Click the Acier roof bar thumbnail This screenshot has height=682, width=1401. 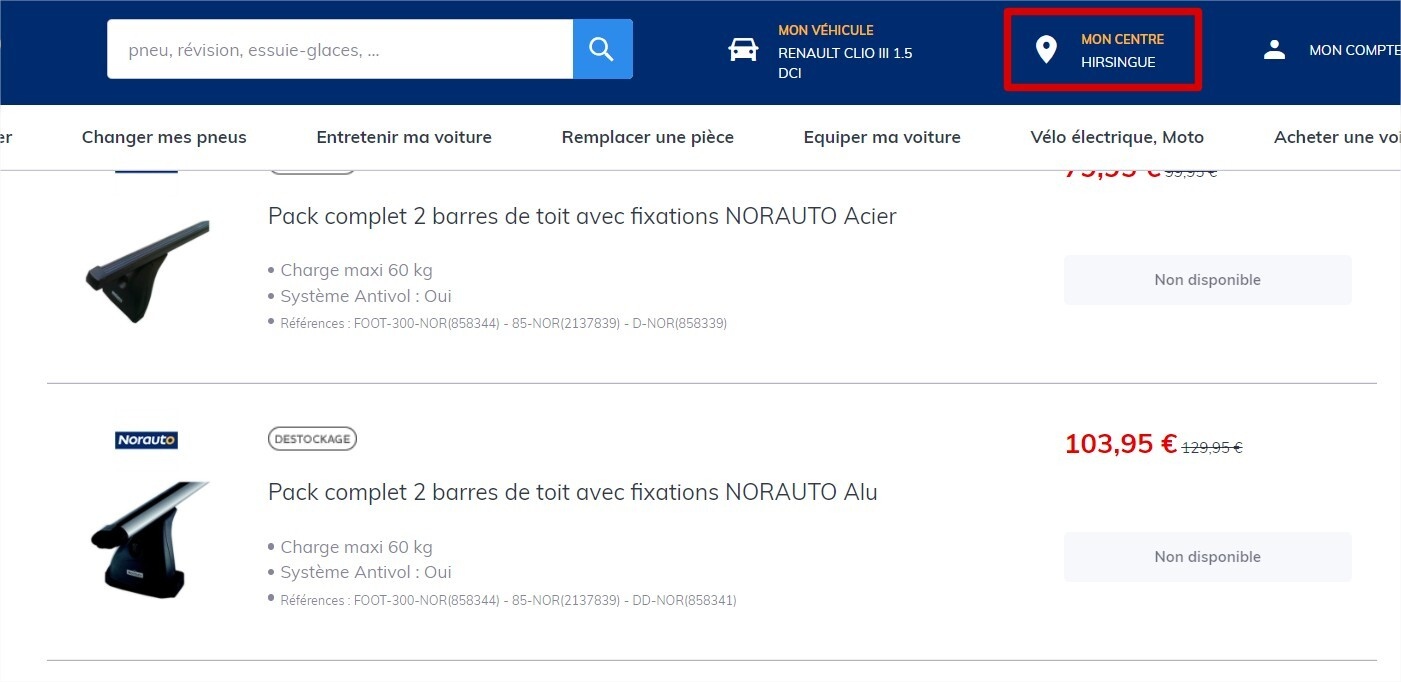coord(147,271)
